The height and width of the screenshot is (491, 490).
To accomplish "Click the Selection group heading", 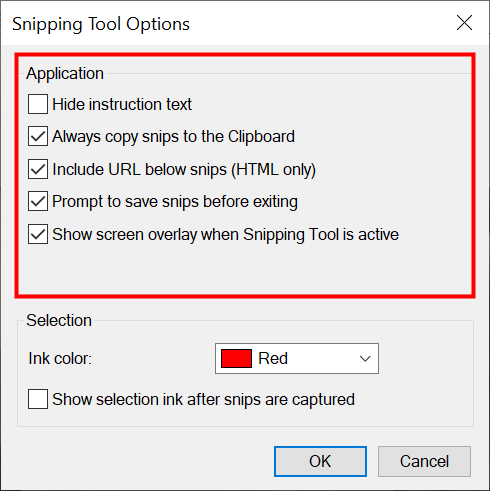I will (59, 320).
